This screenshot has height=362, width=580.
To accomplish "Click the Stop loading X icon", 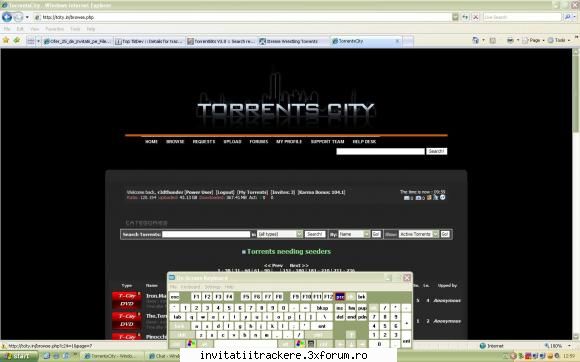I will coord(476,17).
